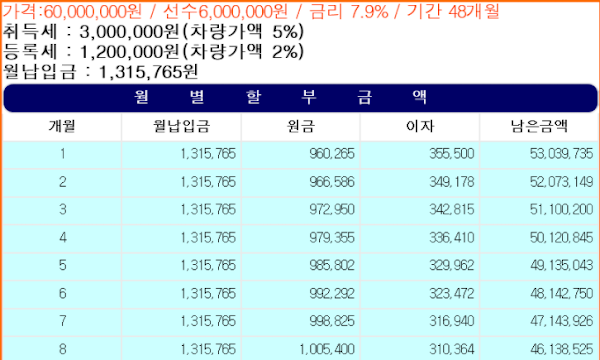This screenshot has width=600, height=360.
Task: Click the 개월 column header
Action: [62, 126]
